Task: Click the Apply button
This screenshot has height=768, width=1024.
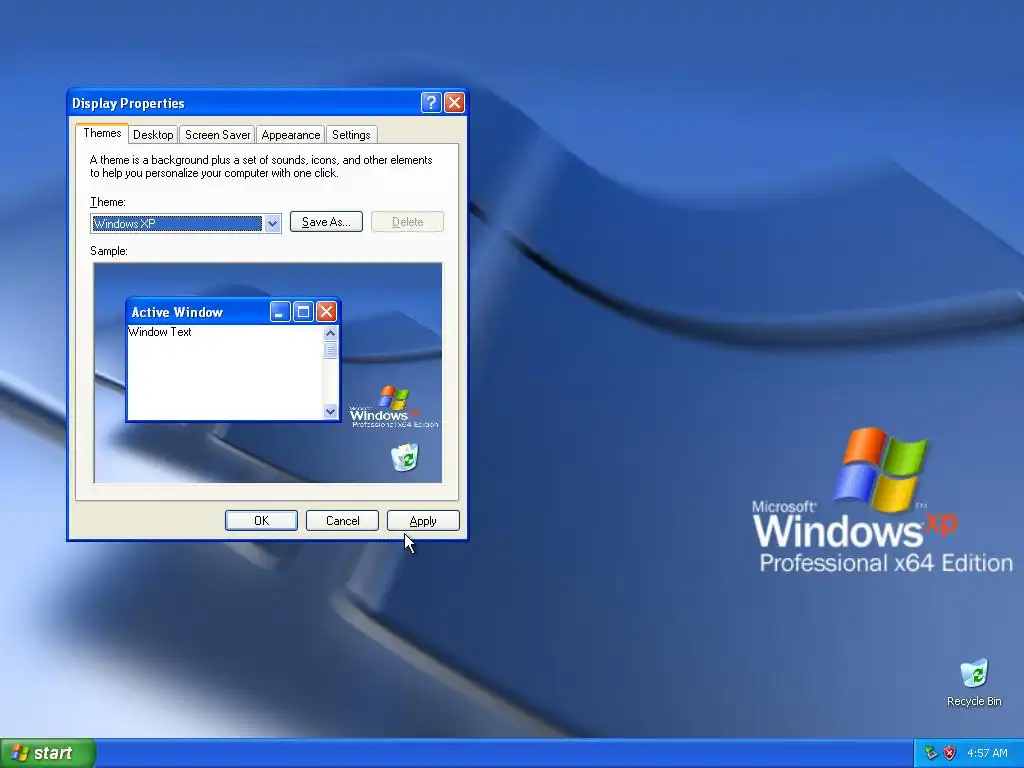Action: pyautogui.click(x=423, y=520)
